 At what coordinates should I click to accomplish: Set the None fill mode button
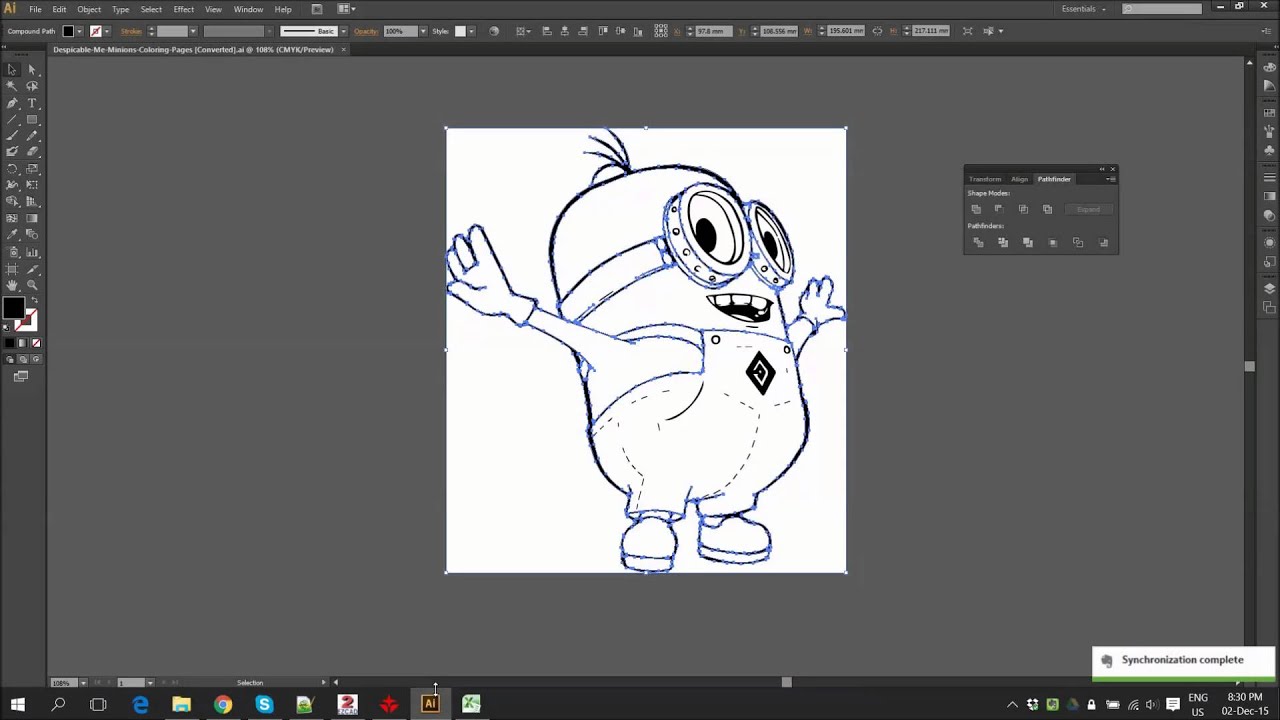coord(36,343)
